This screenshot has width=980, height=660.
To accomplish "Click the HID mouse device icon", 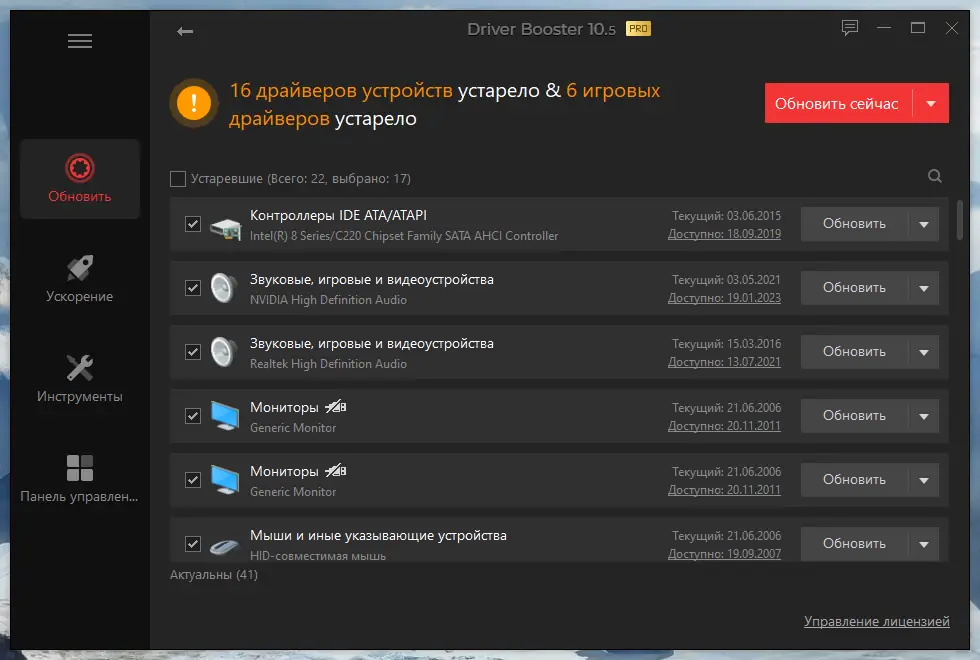I will pos(224,546).
